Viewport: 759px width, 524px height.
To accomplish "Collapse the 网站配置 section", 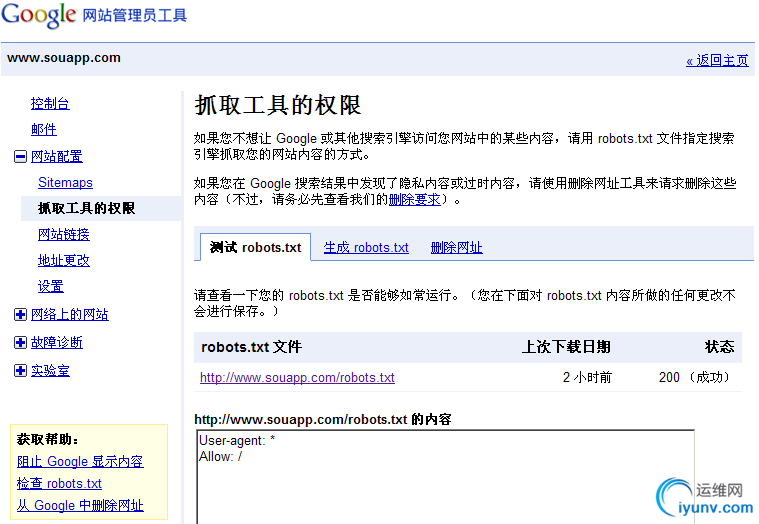I will click(x=20, y=157).
